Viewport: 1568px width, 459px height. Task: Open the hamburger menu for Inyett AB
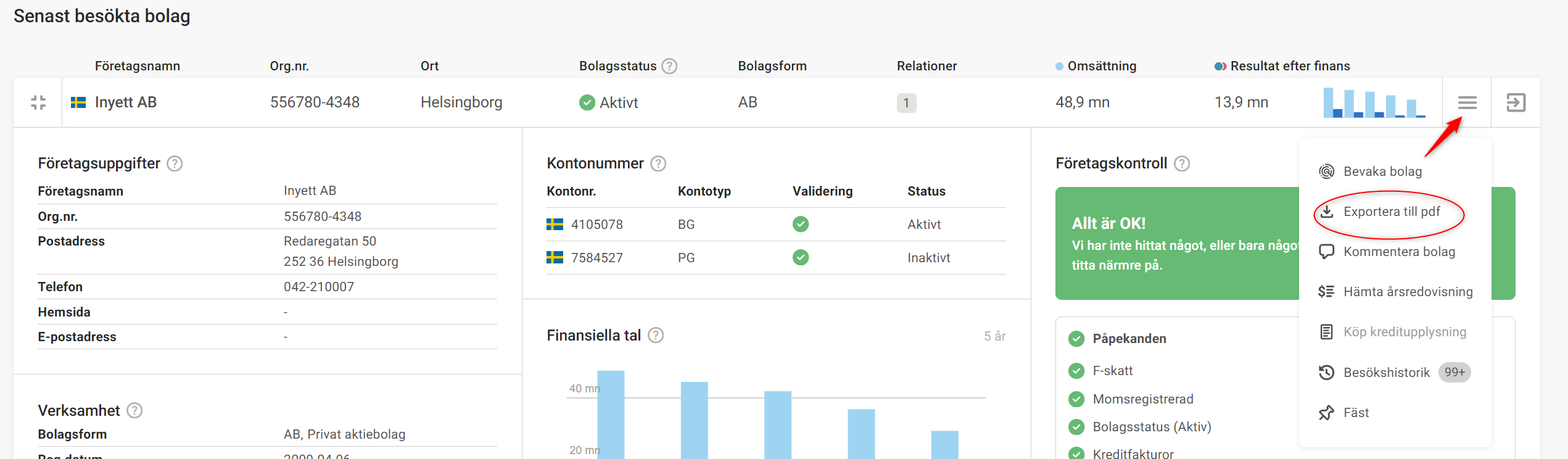click(x=1467, y=102)
